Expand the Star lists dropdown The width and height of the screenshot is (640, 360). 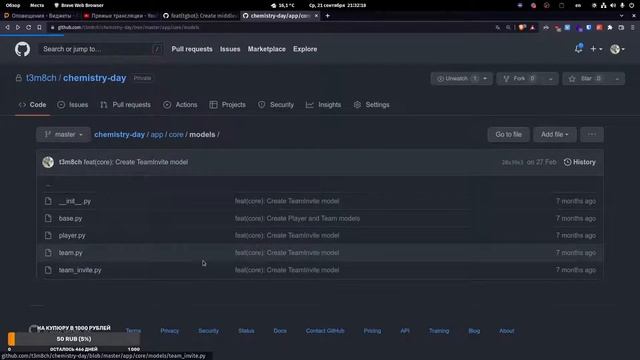point(617,78)
